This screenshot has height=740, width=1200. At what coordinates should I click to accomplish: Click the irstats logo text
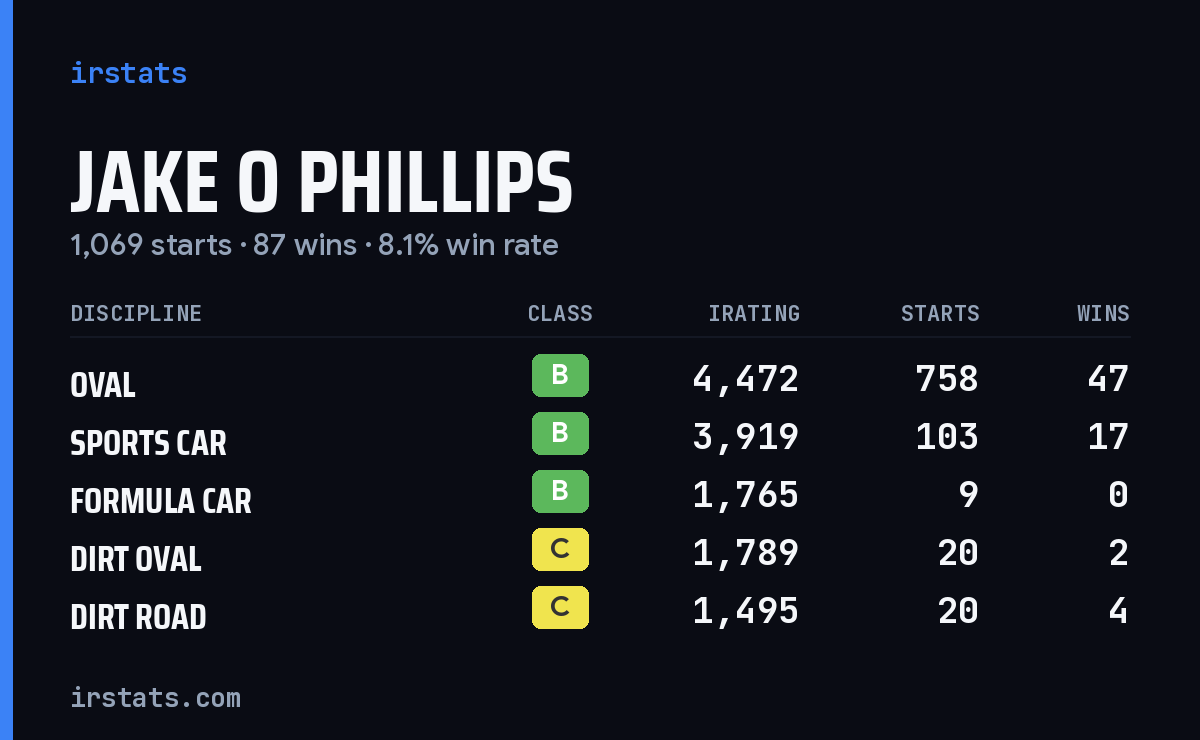(x=128, y=73)
